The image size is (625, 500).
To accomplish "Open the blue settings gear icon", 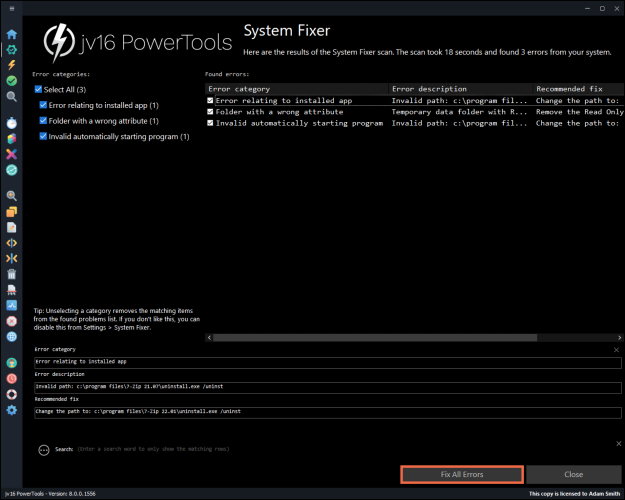I will click(12, 410).
